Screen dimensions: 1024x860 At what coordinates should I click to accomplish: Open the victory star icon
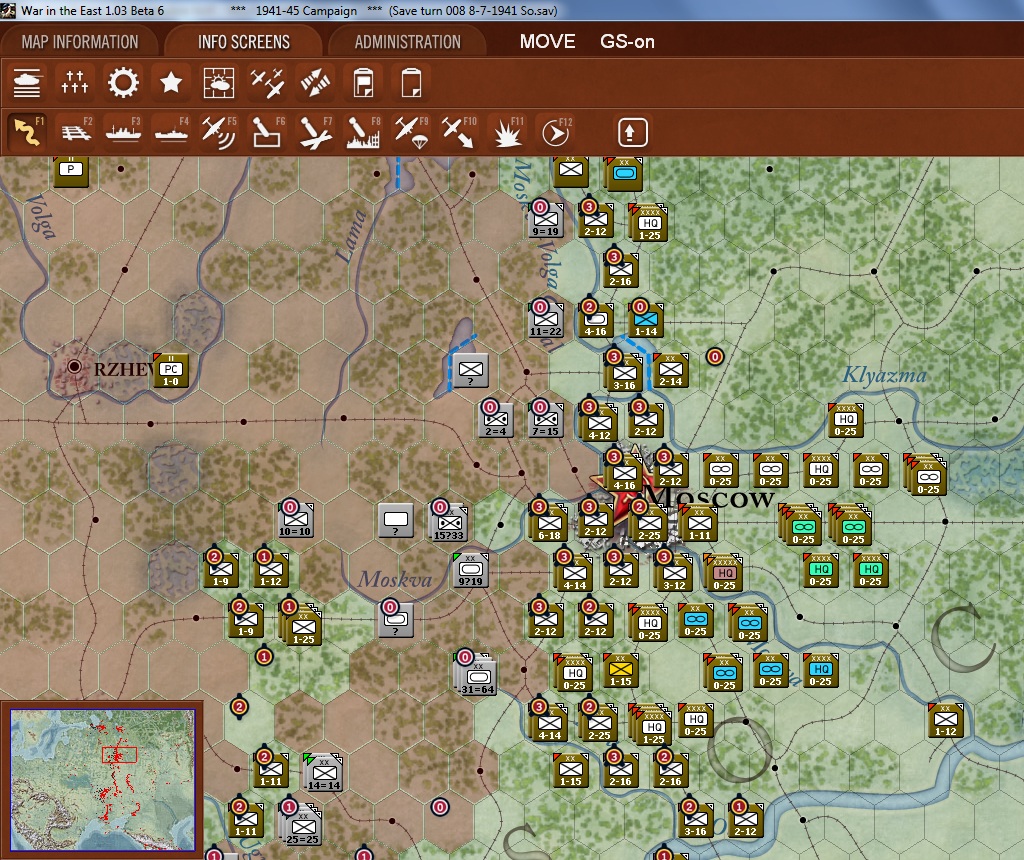[171, 83]
